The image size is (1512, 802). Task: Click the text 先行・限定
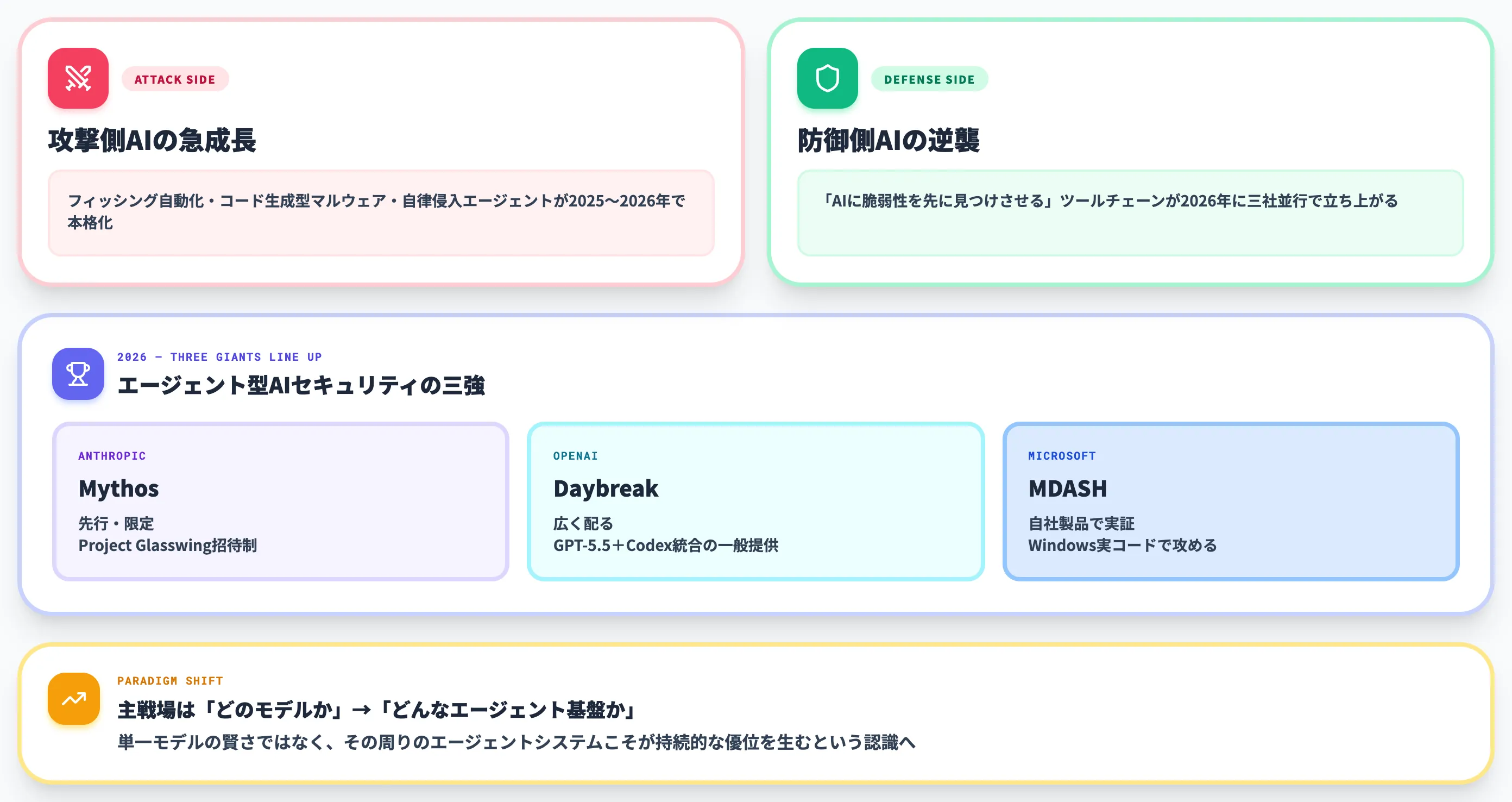click(x=116, y=523)
